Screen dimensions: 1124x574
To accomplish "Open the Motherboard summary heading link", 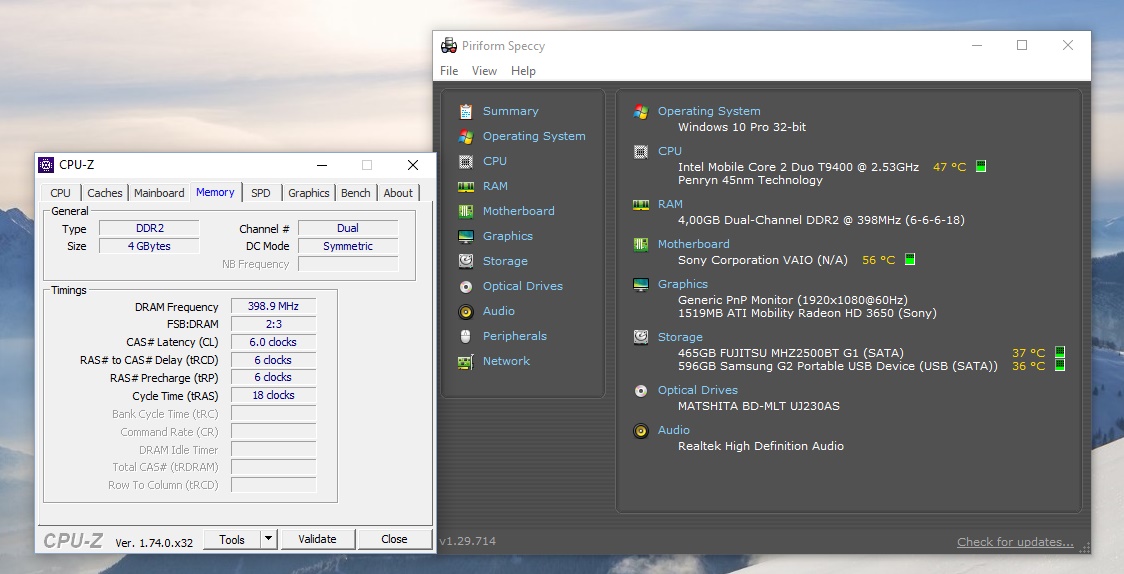I will click(x=694, y=244).
